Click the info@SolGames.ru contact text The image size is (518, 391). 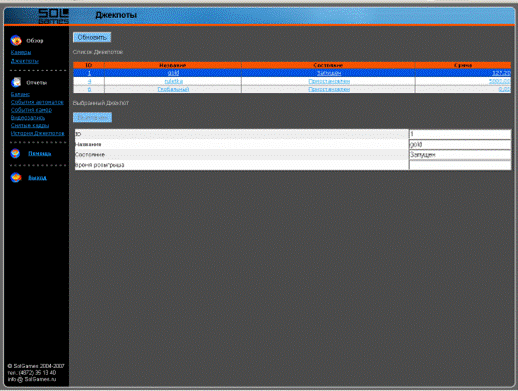32,379
